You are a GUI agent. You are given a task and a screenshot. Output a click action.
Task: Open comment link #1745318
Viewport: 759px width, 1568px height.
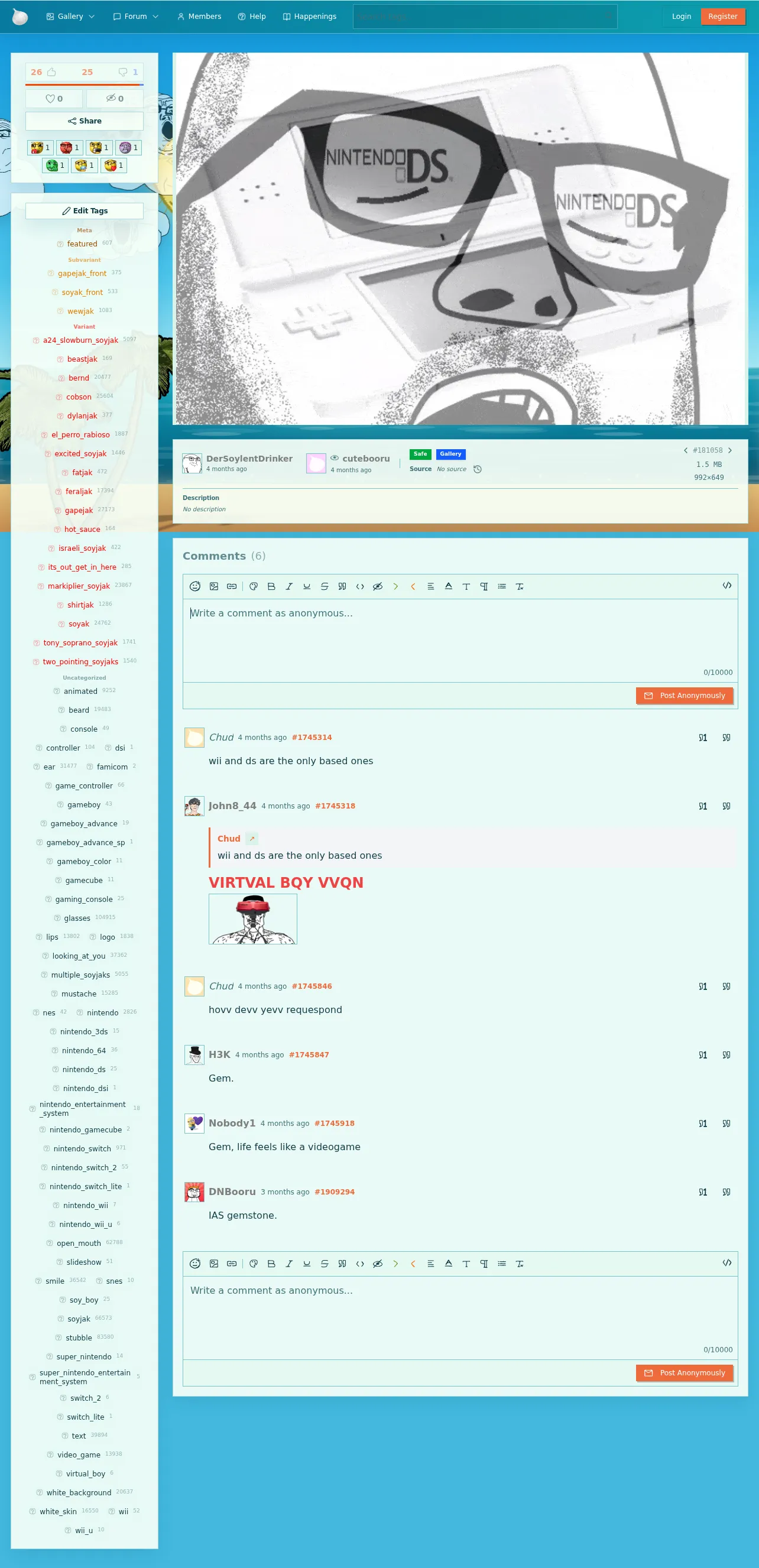click(335, 806)
